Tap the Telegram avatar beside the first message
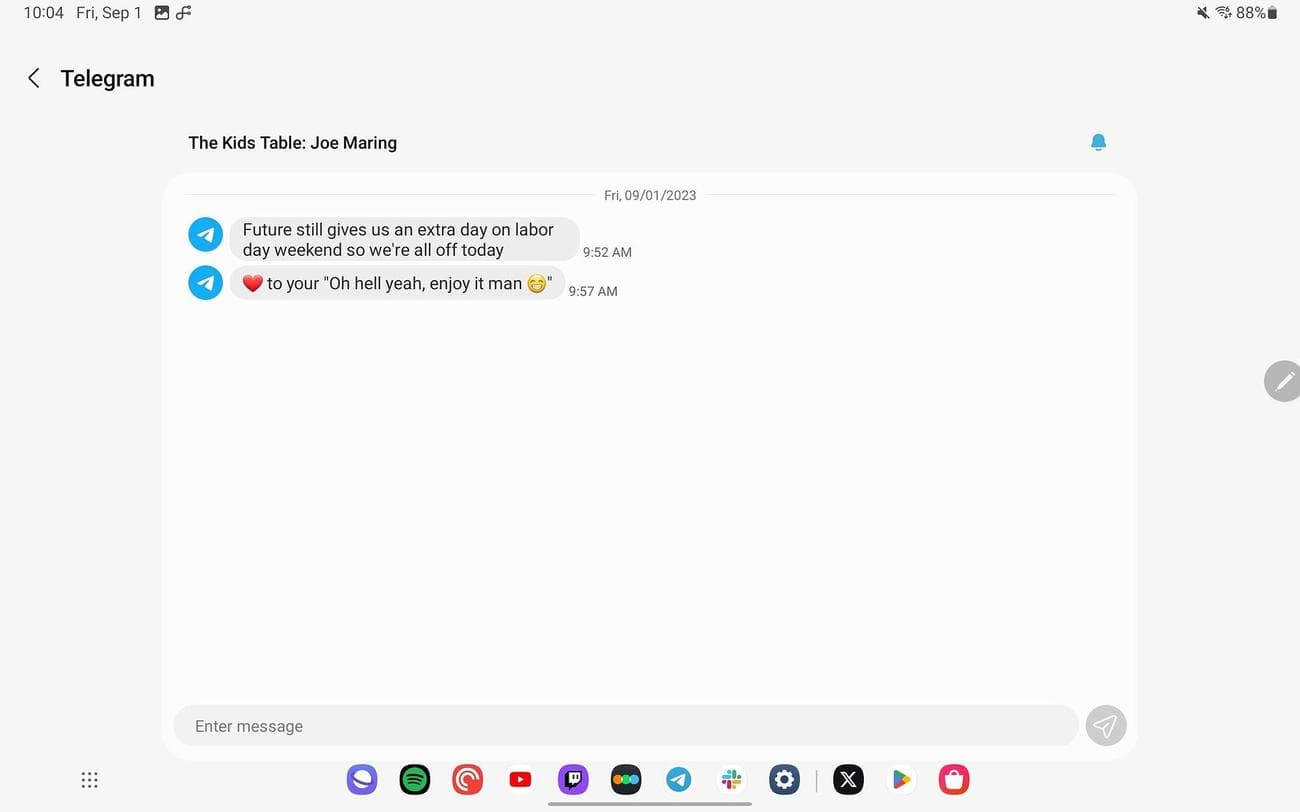The image size is (1300, 812). coord(205,234)
